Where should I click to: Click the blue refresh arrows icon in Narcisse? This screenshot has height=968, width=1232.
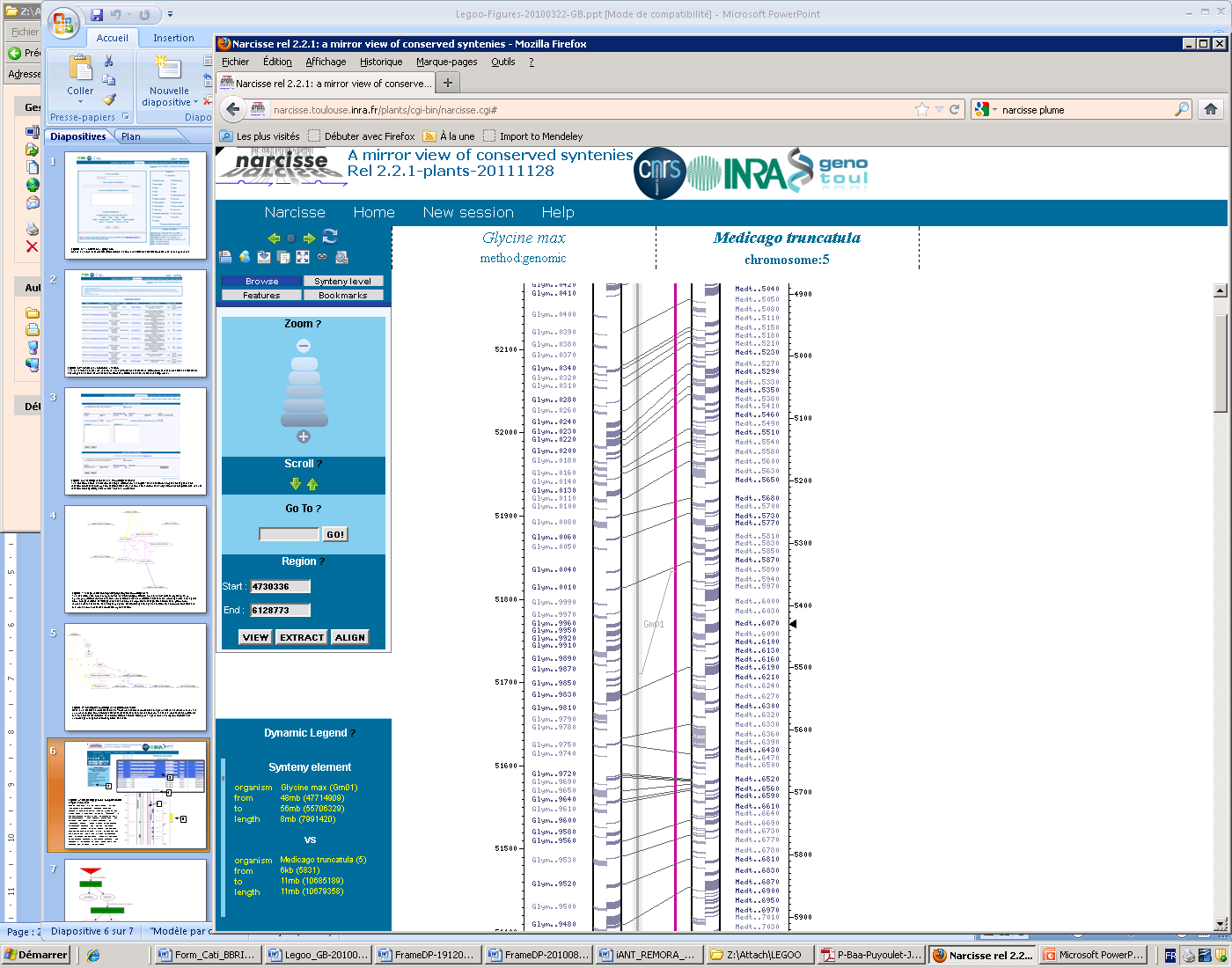[330, 236]
